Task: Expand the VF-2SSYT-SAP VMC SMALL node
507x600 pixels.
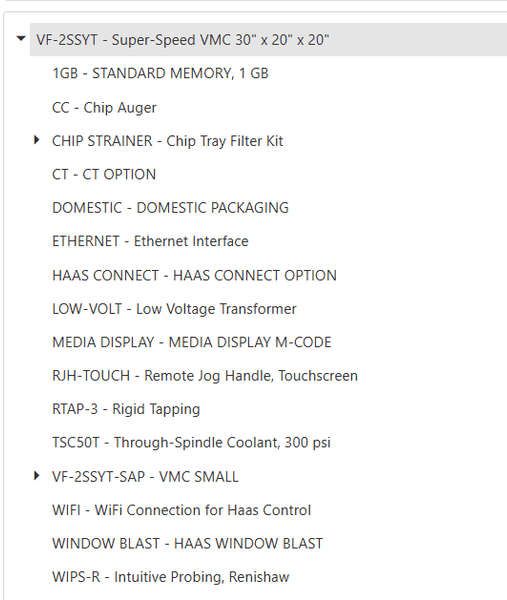Action: pos(37,476)
